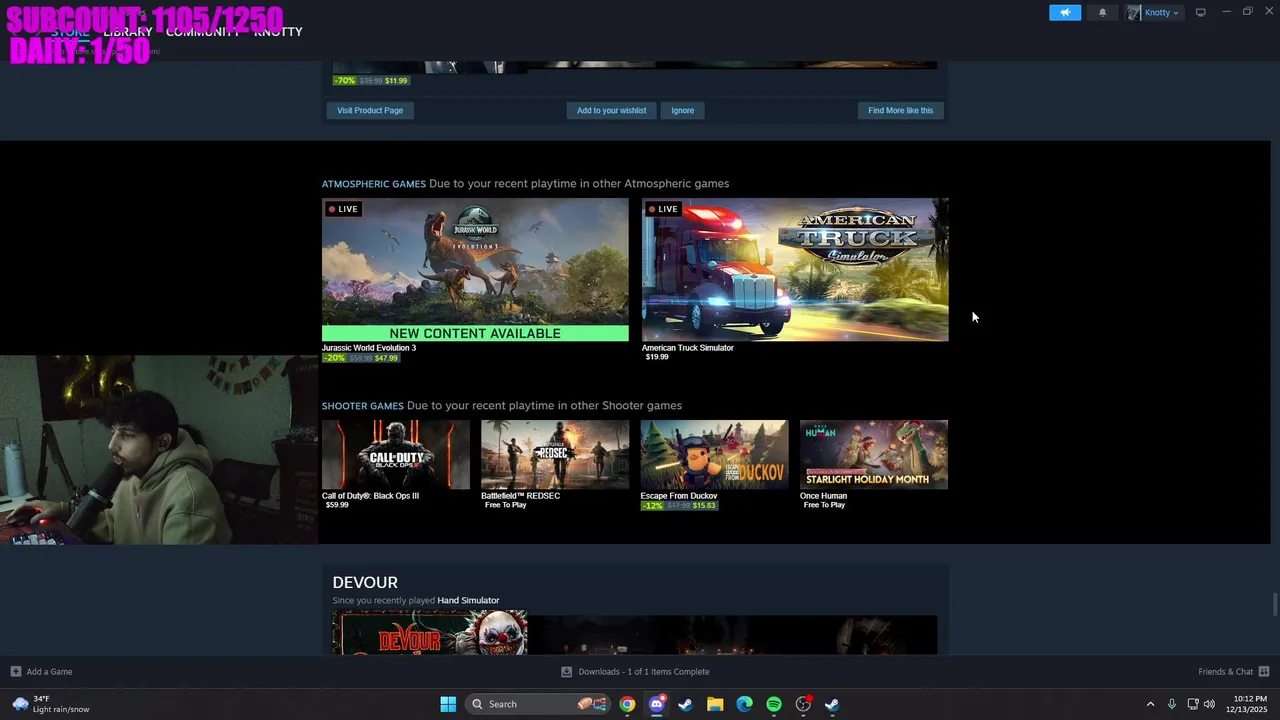
Task: Click volume speaker tray icon
Action: coord(1209,704)
